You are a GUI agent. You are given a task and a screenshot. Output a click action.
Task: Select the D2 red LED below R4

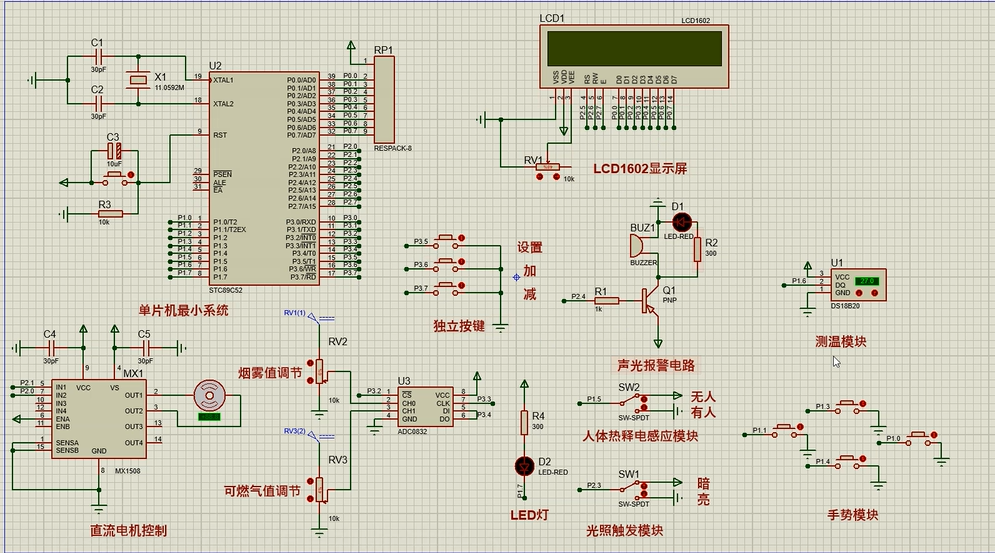[522, 465]
